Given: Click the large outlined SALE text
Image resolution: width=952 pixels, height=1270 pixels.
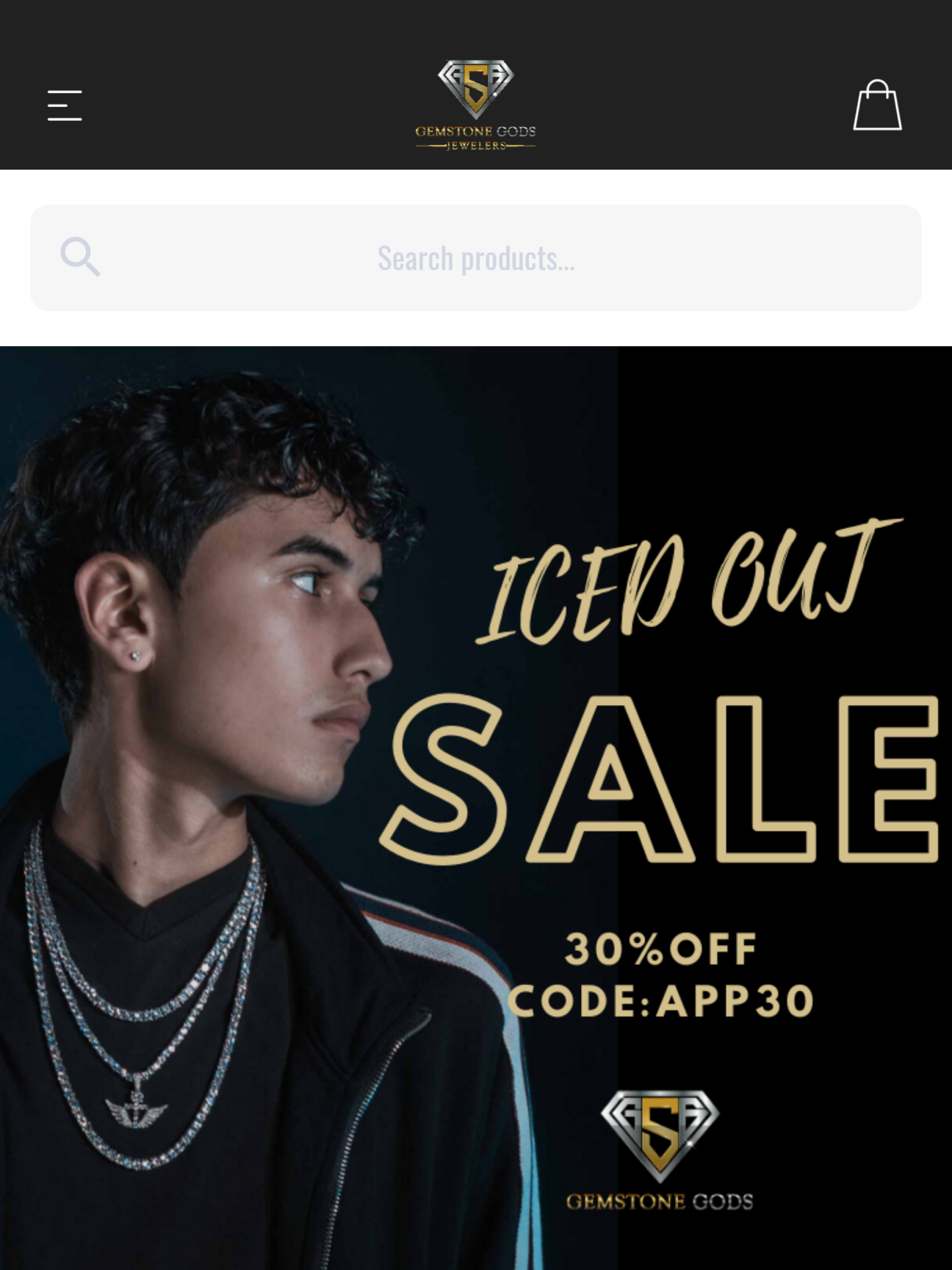Looking at the screenshot, I should [x=659, y=779].
